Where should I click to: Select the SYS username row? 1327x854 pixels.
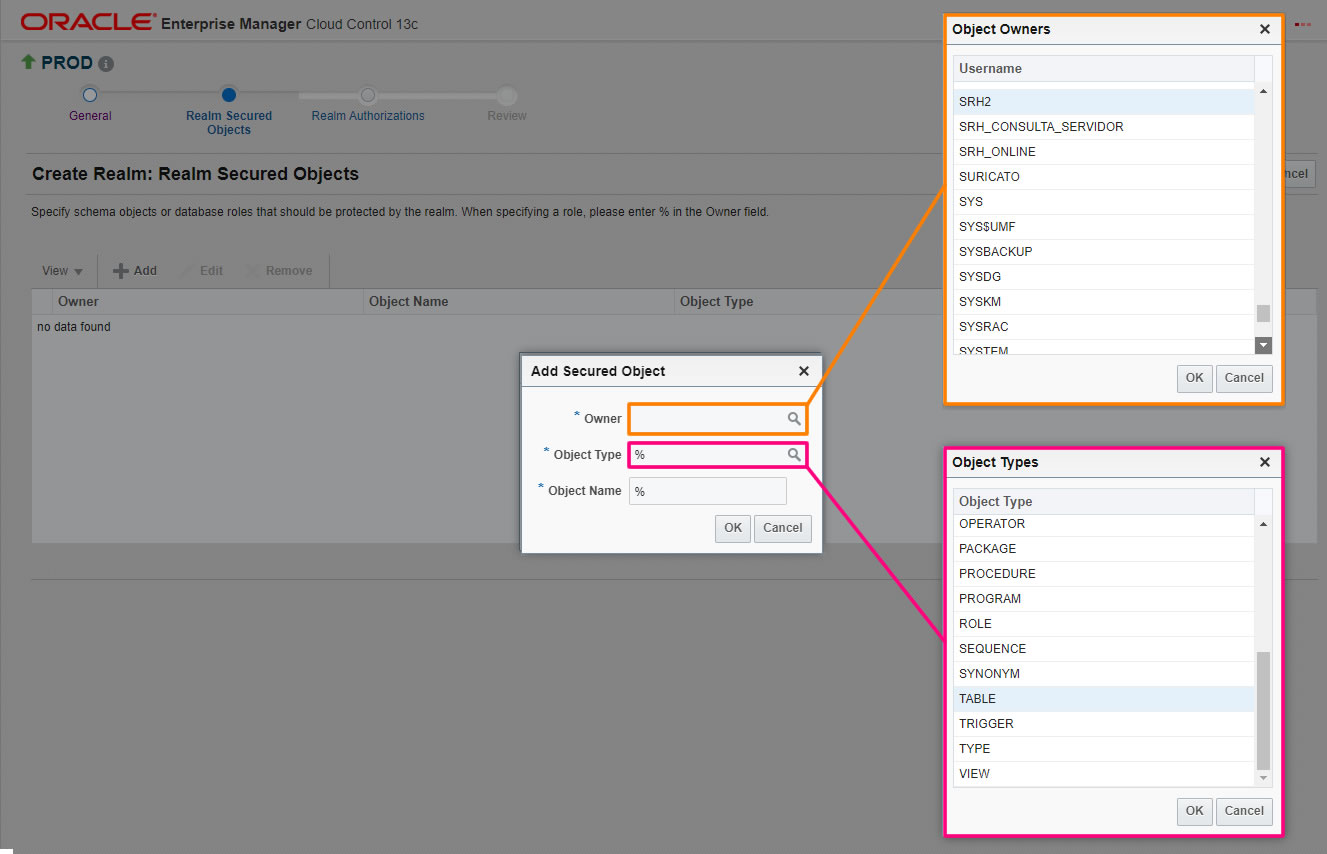click(x=1104, y=202)
